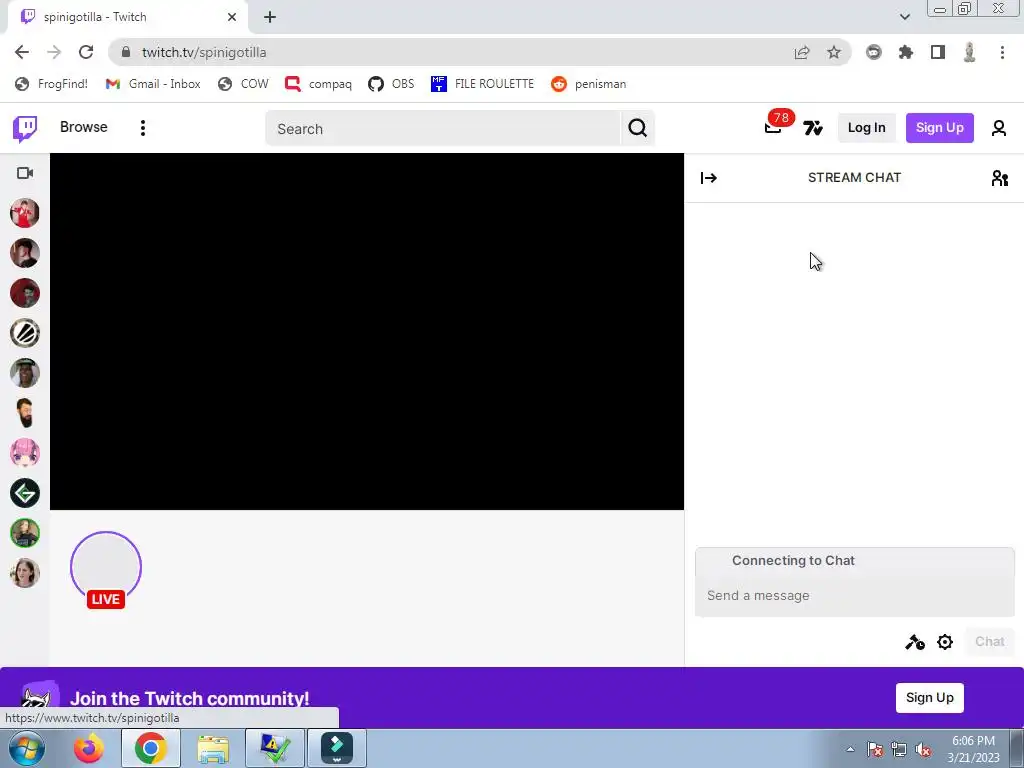Open the bearded man avatar channel in sidebar

[x=25, y=413]
